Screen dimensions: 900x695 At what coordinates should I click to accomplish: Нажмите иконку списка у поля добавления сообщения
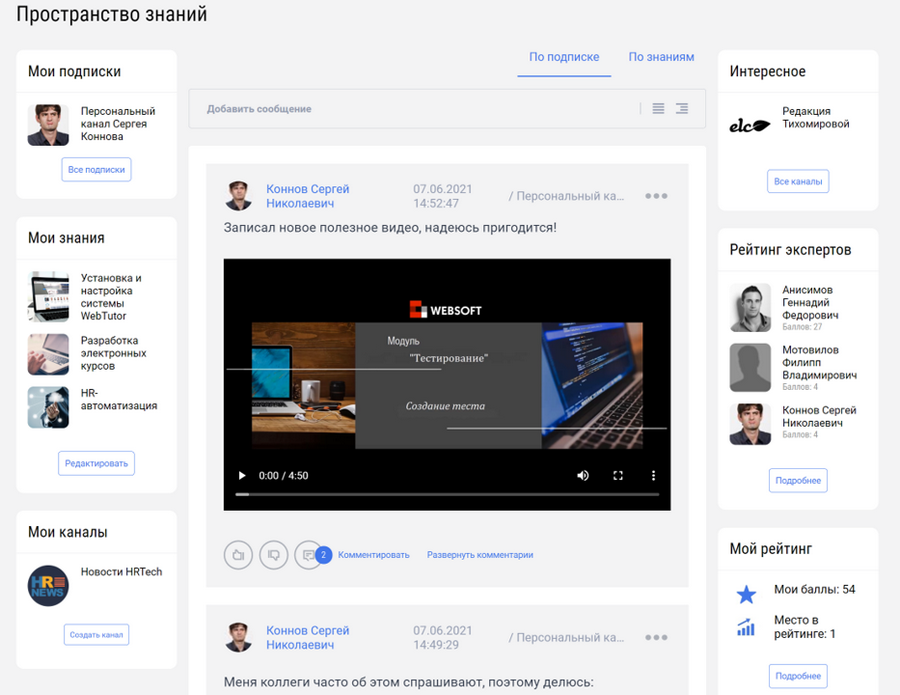(x=657, y=108)
